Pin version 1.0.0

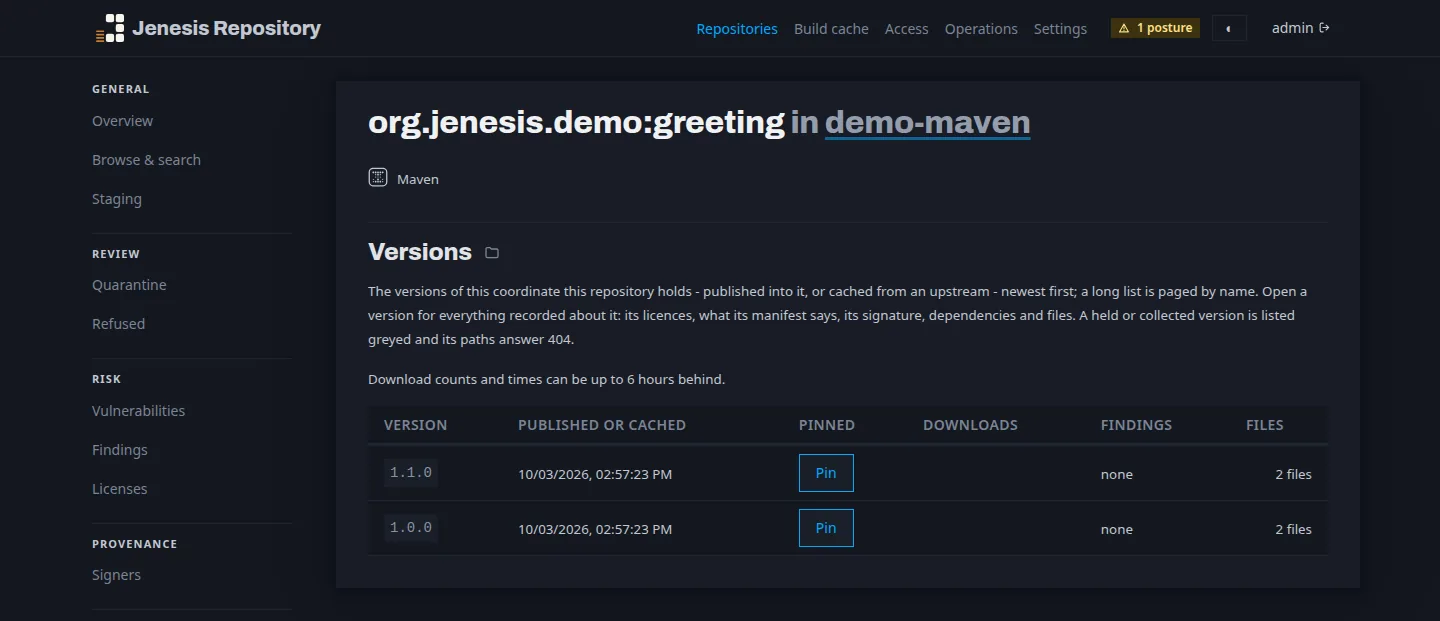coord(826,528)
